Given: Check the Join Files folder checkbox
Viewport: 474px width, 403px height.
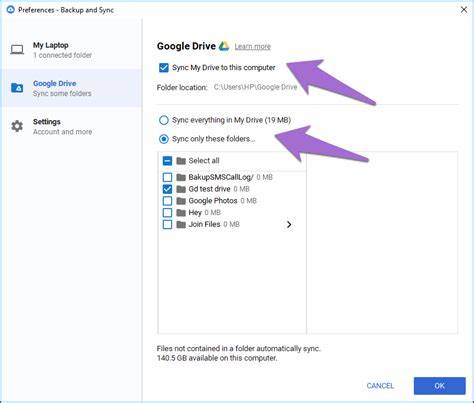Looking at the screenshot, I should coord(167,224).
